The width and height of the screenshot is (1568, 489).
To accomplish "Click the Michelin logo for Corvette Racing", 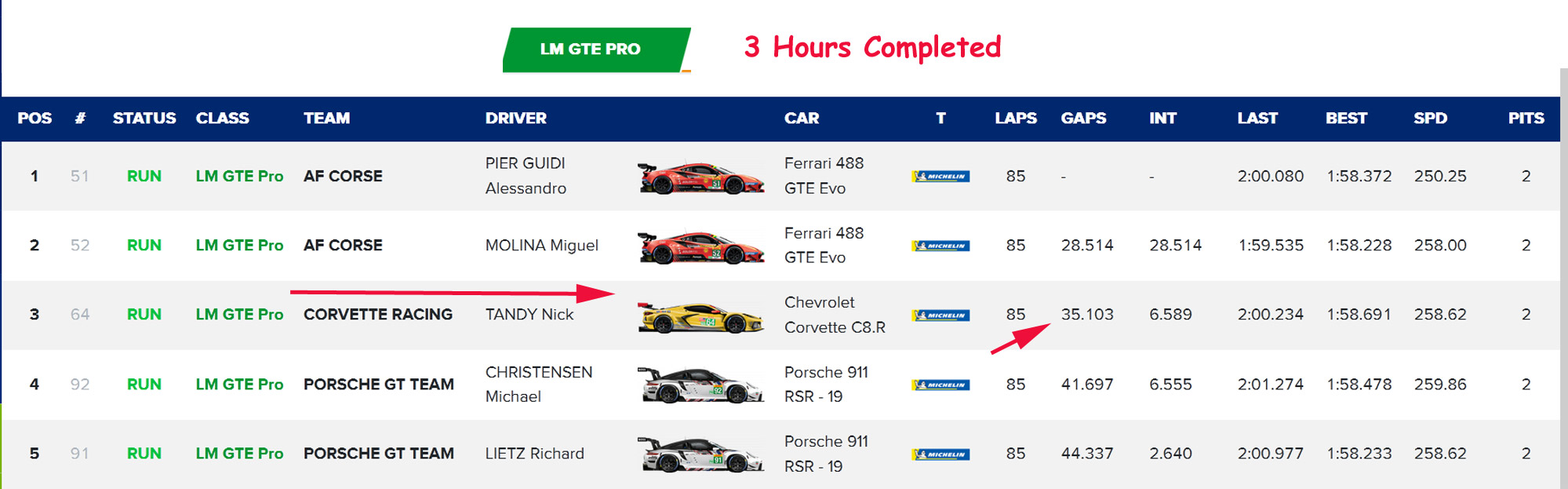I will pyautogui.click(x=940, y=316).
